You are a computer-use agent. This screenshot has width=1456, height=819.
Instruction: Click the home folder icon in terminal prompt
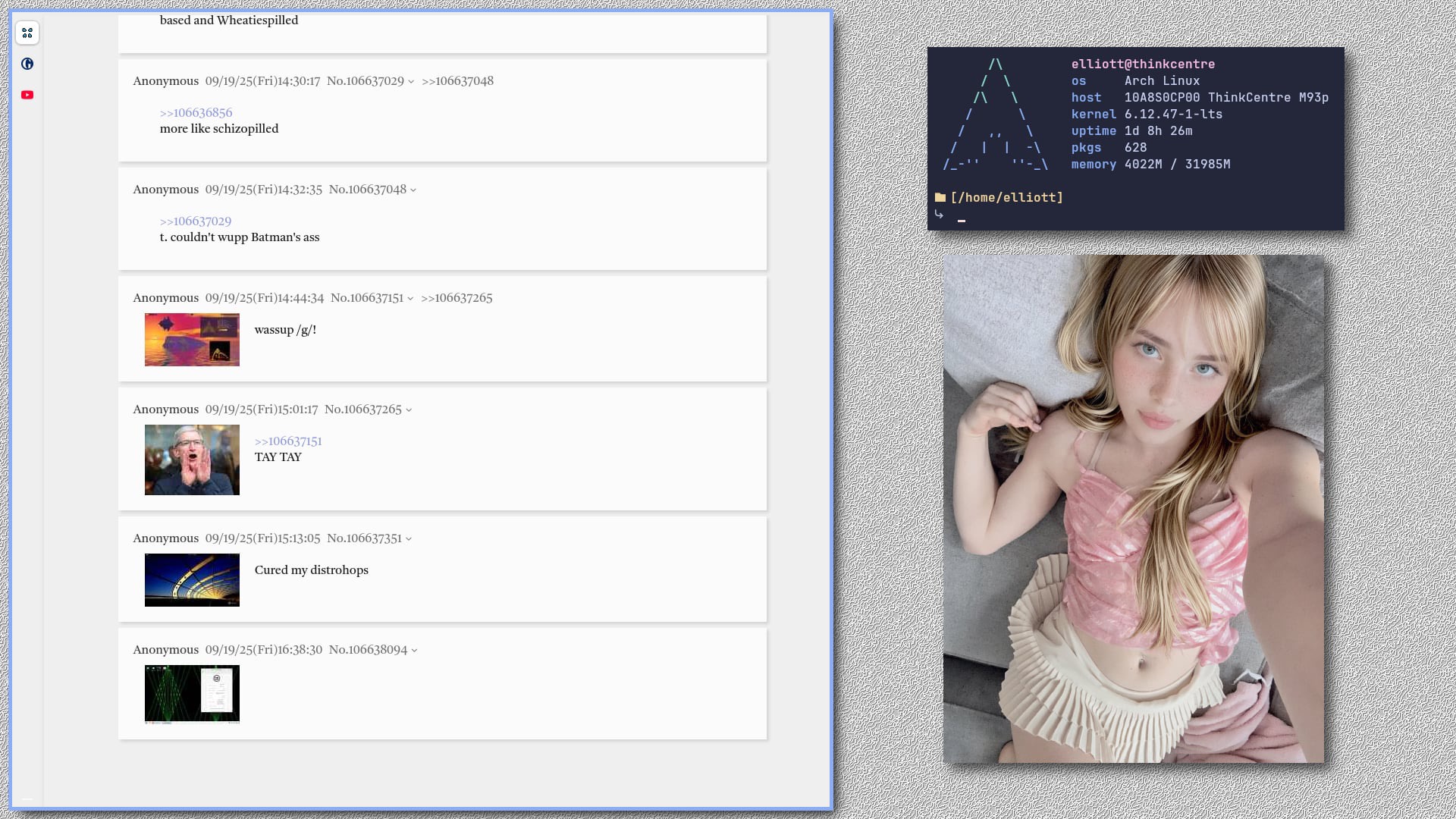(x=940, y=197)
